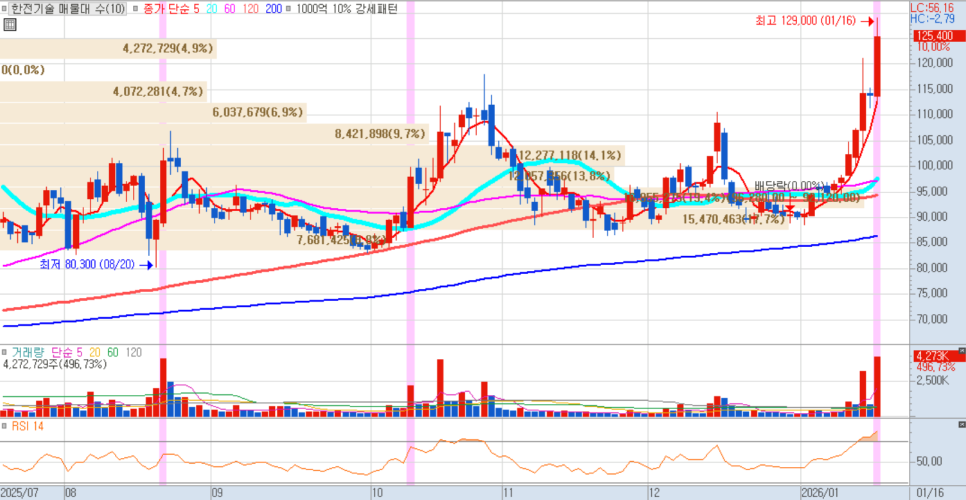Click the 09 month label on the time axis
The width and height of the screenshot is (966, 500).
click(217, 493)
